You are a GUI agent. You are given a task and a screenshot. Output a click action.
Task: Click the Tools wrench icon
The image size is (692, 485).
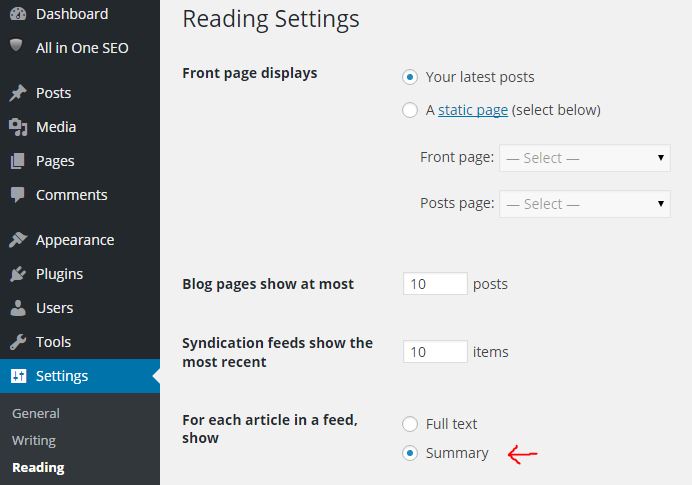[18, 342]
